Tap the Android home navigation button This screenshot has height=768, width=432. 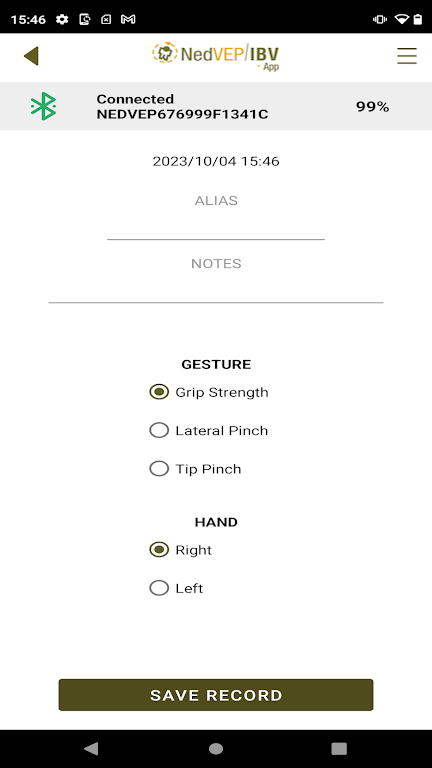click(x=216, y=748)
